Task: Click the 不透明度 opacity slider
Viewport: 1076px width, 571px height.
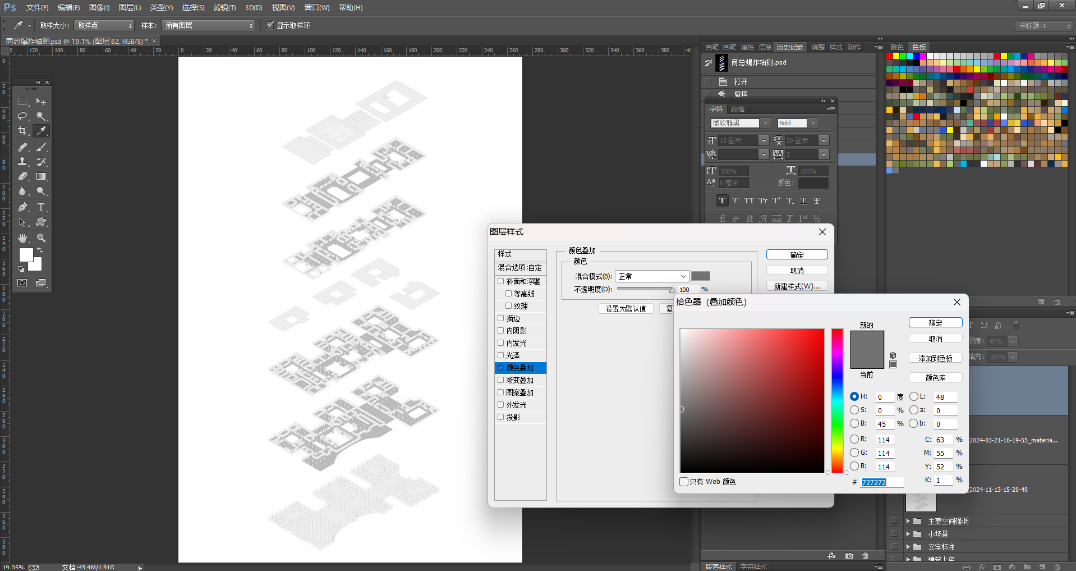Action: [x=645, y=290]
